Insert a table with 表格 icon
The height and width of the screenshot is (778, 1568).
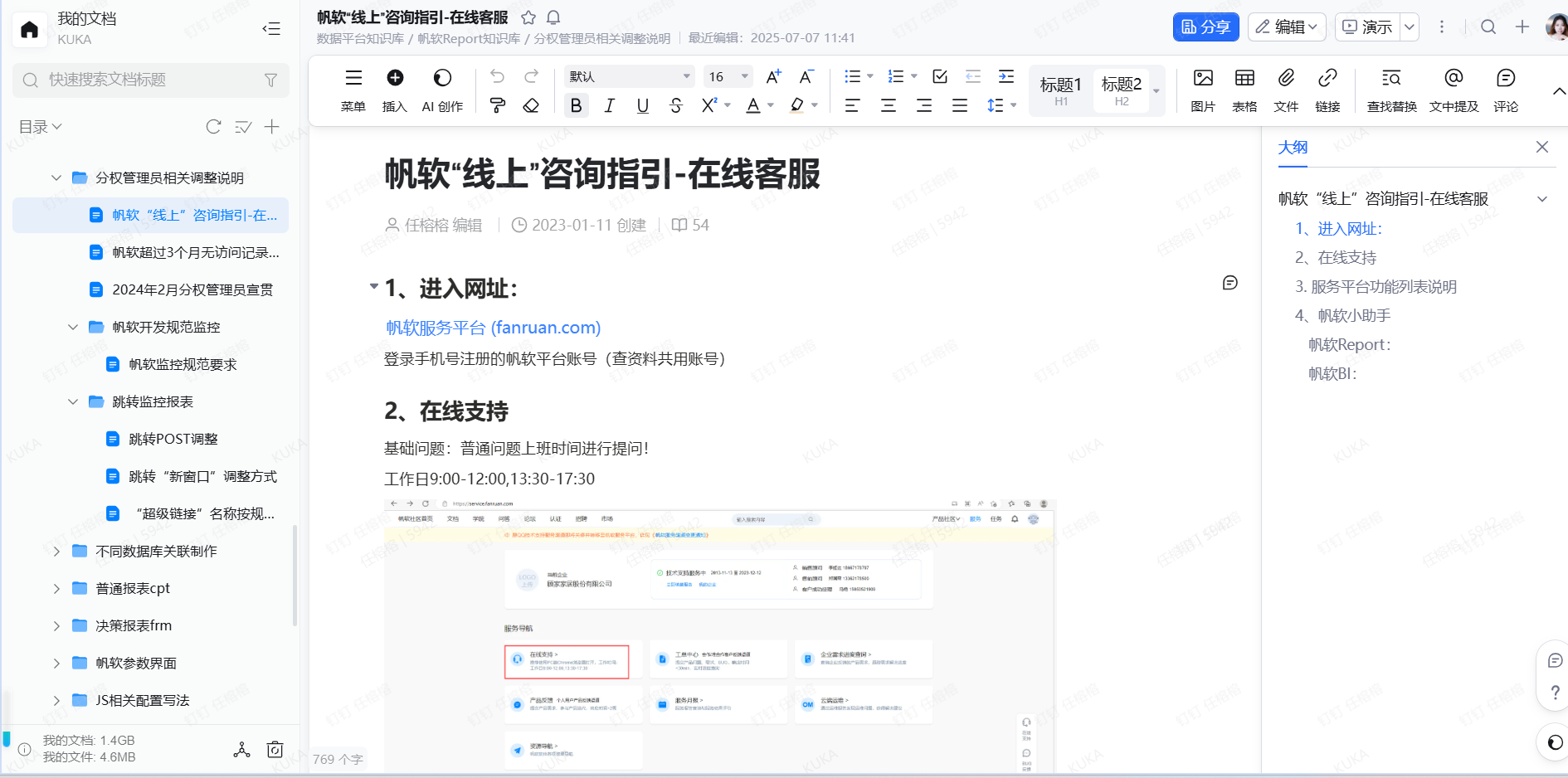click(x=1244, y=90)
